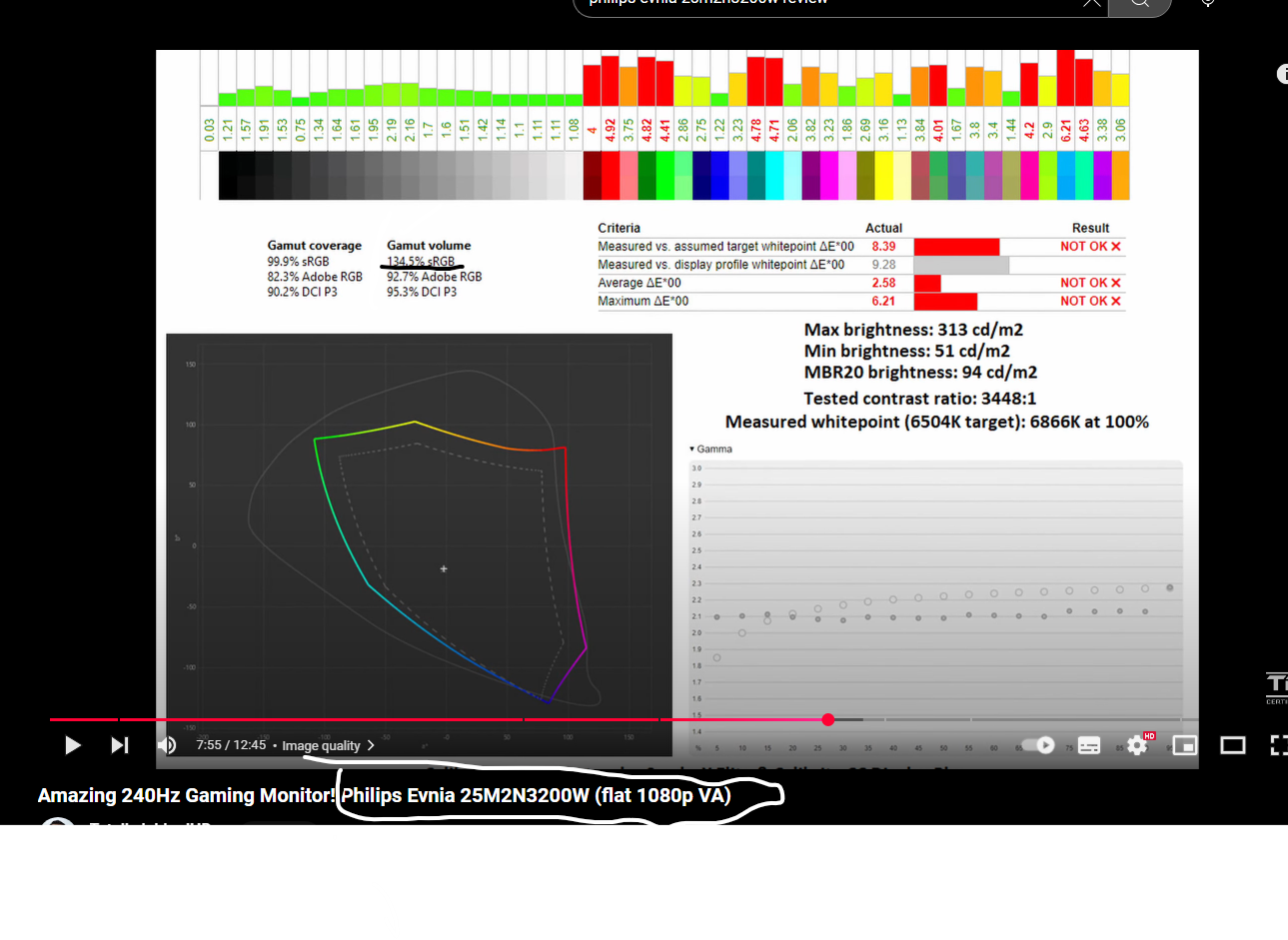1288x940 pixels.
Task: Play the video
Action: coord(72,745)
